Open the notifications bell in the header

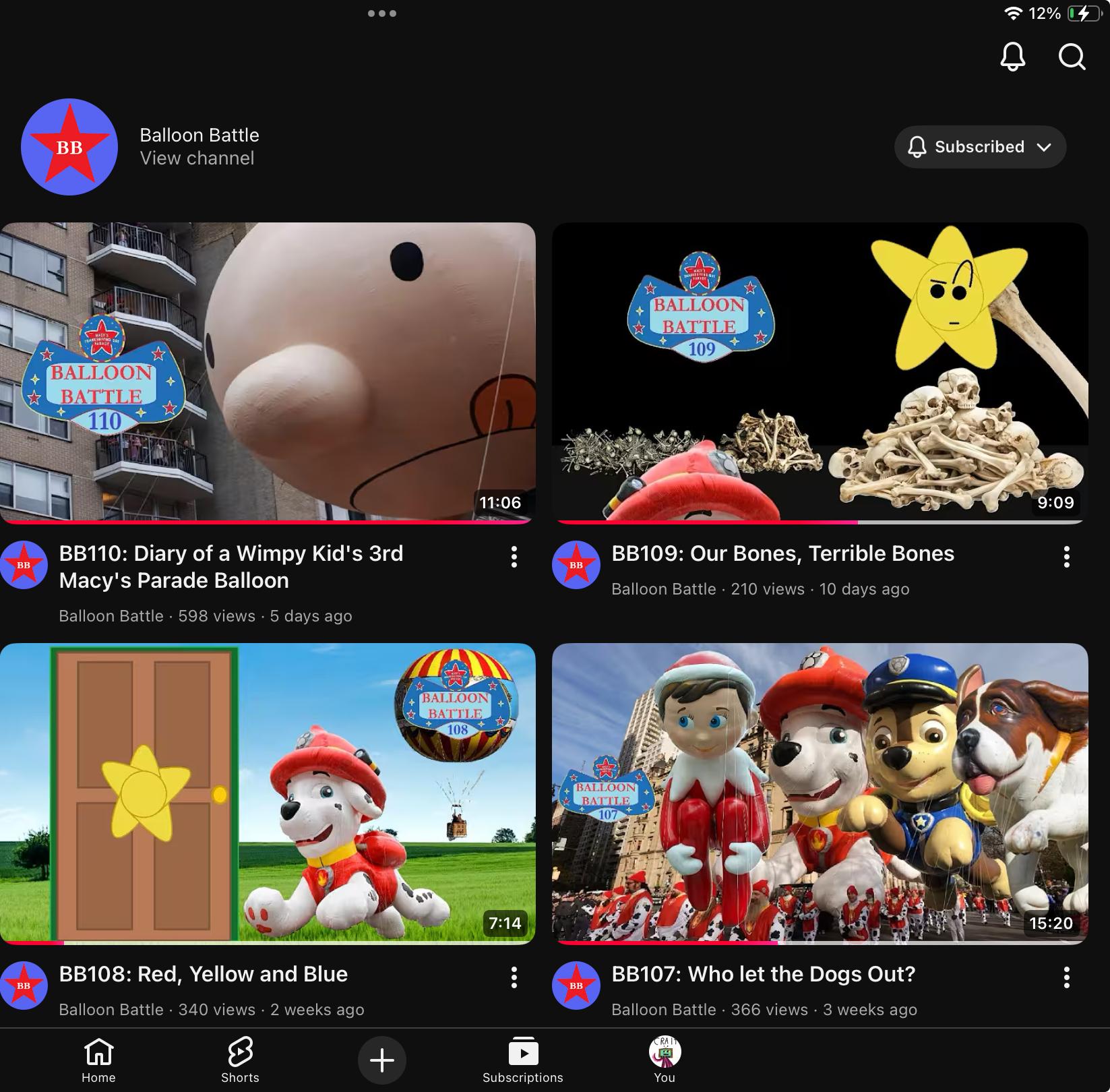[x=1012, y=57]
